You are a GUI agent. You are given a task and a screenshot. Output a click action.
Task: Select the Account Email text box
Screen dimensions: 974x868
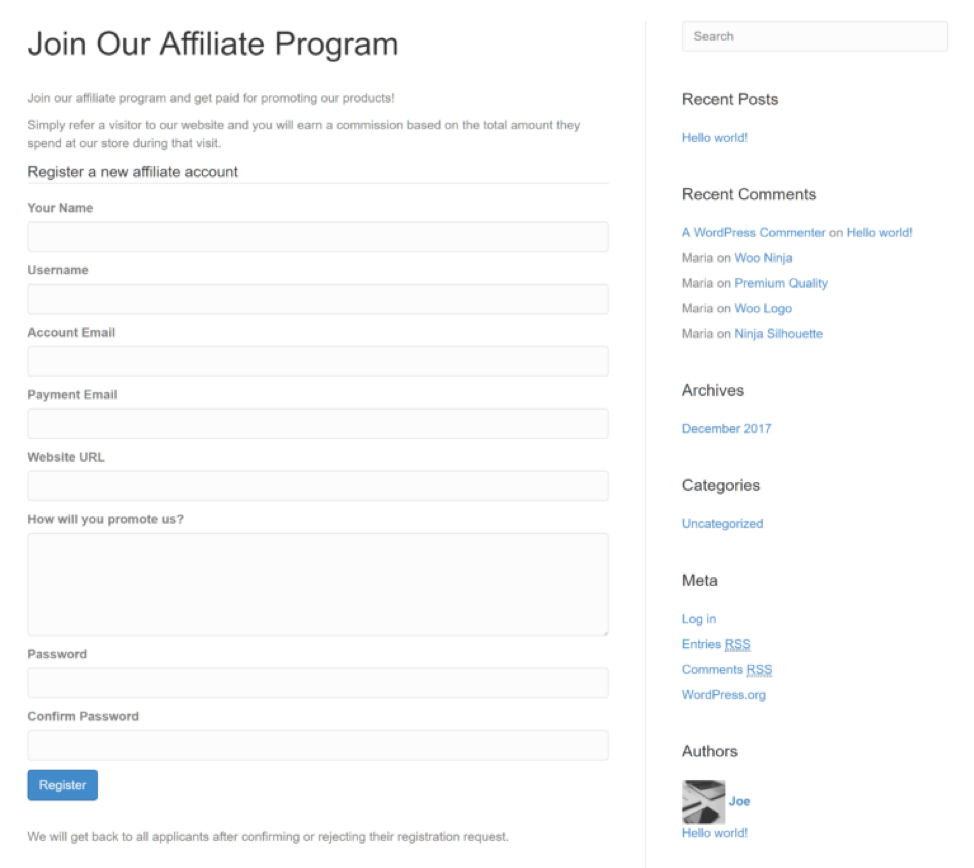tap(318, 361)
